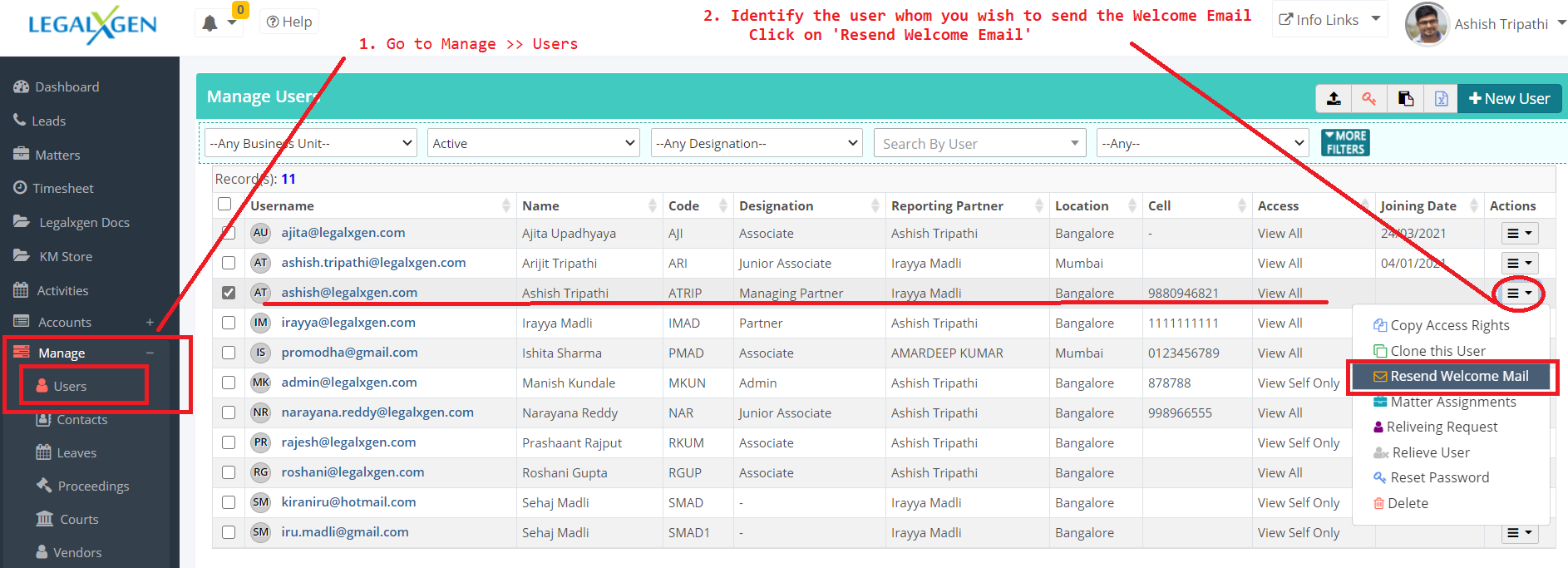This screenshot has height=568, width=1568.
Task: Open actions menu for ajita@legalxgen.com row
Action: pos(1519,234)
